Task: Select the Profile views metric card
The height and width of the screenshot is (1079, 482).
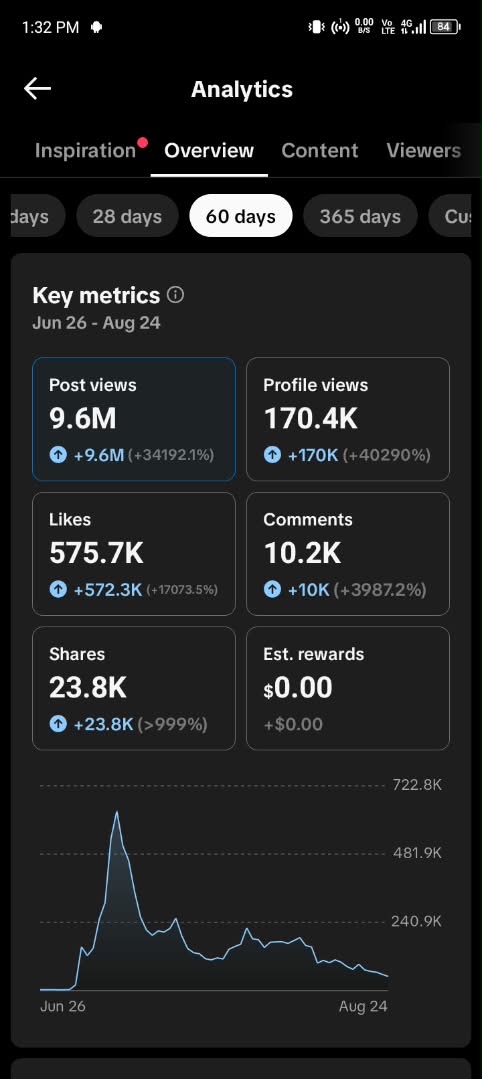Action: click(348, 419)
